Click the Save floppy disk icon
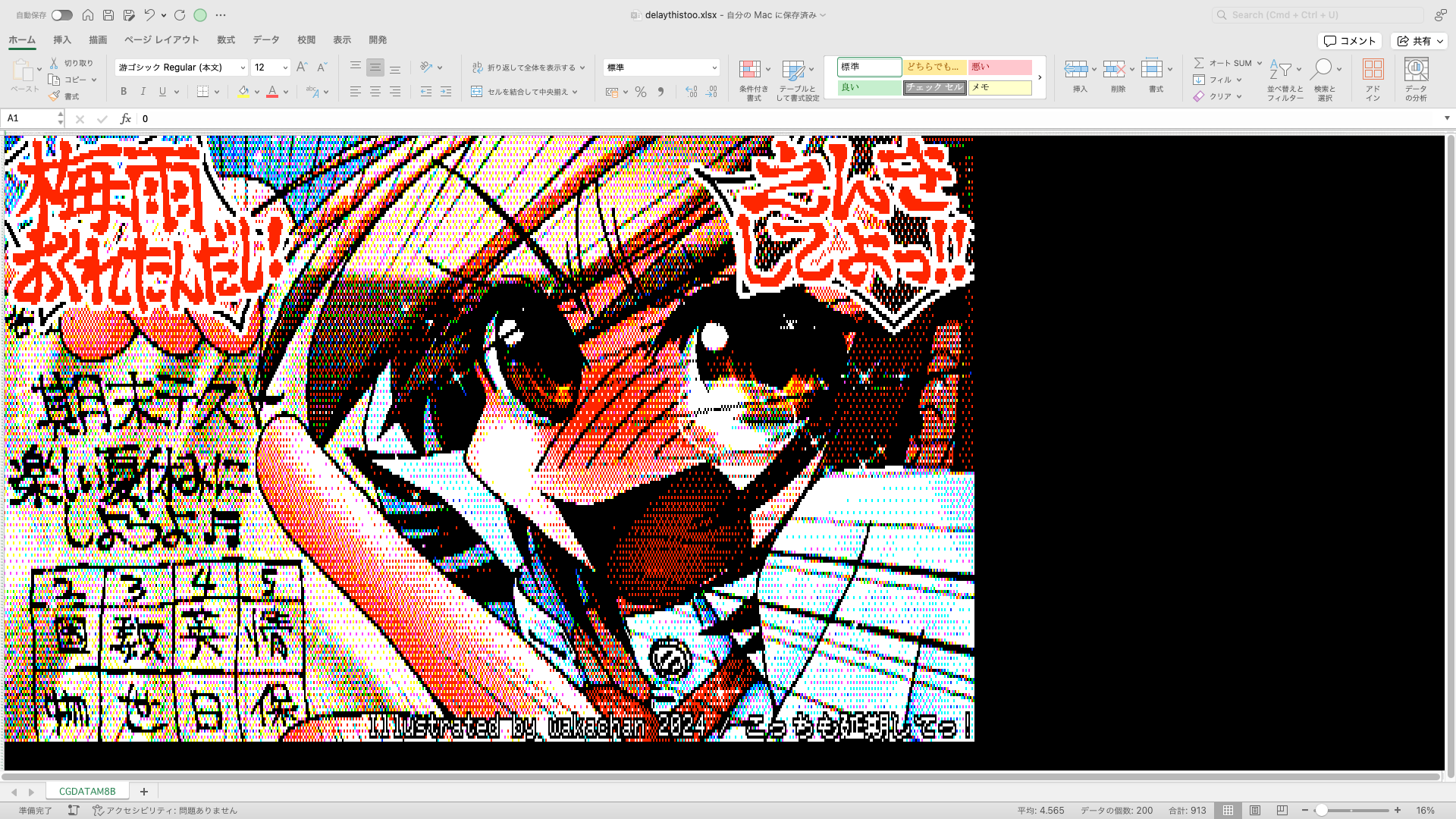The image size is (1456, 819). click(x=108, y=15)
